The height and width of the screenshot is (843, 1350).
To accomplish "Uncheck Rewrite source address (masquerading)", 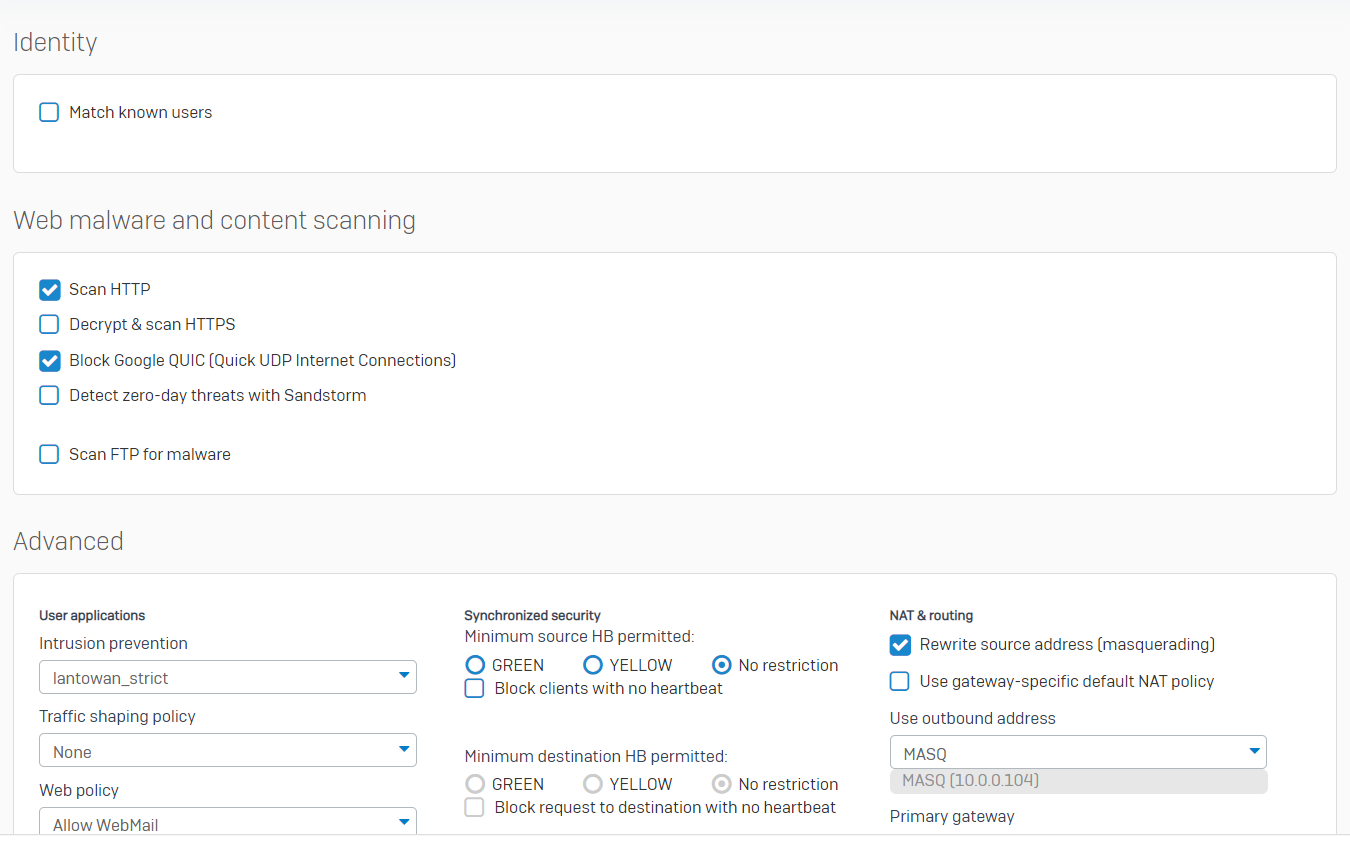I will [x=900, y=645].
